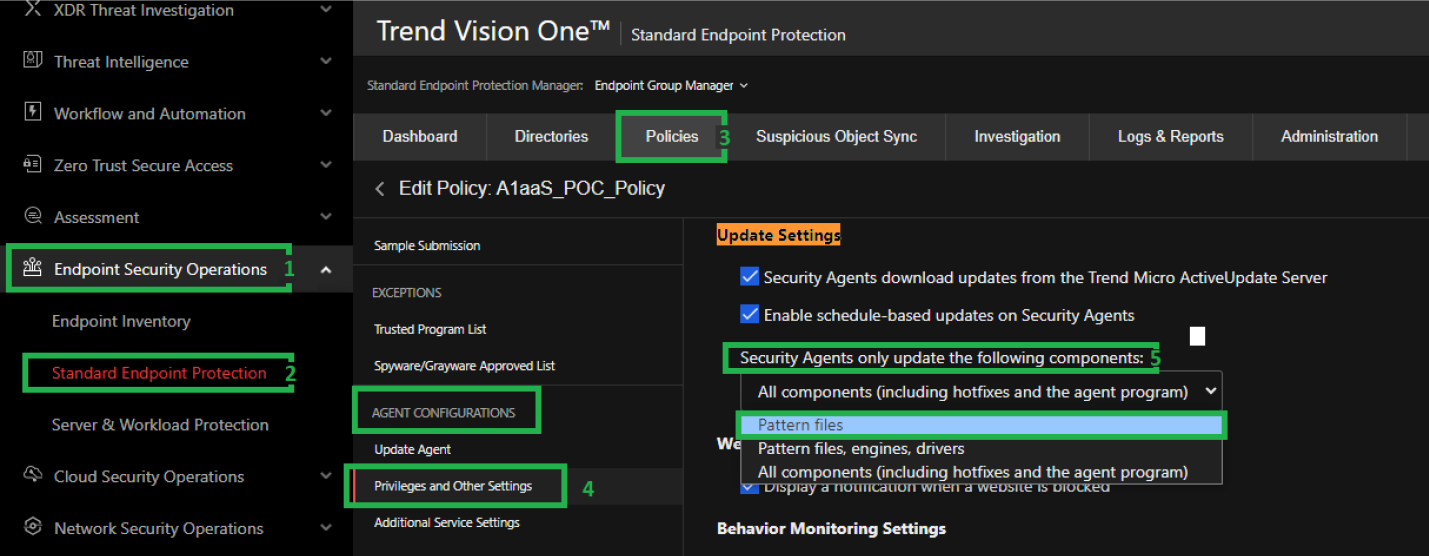This screenshot has width=1429, height=556.
Task: Select Privileges and Other Settings item
Action: (453, 486)
